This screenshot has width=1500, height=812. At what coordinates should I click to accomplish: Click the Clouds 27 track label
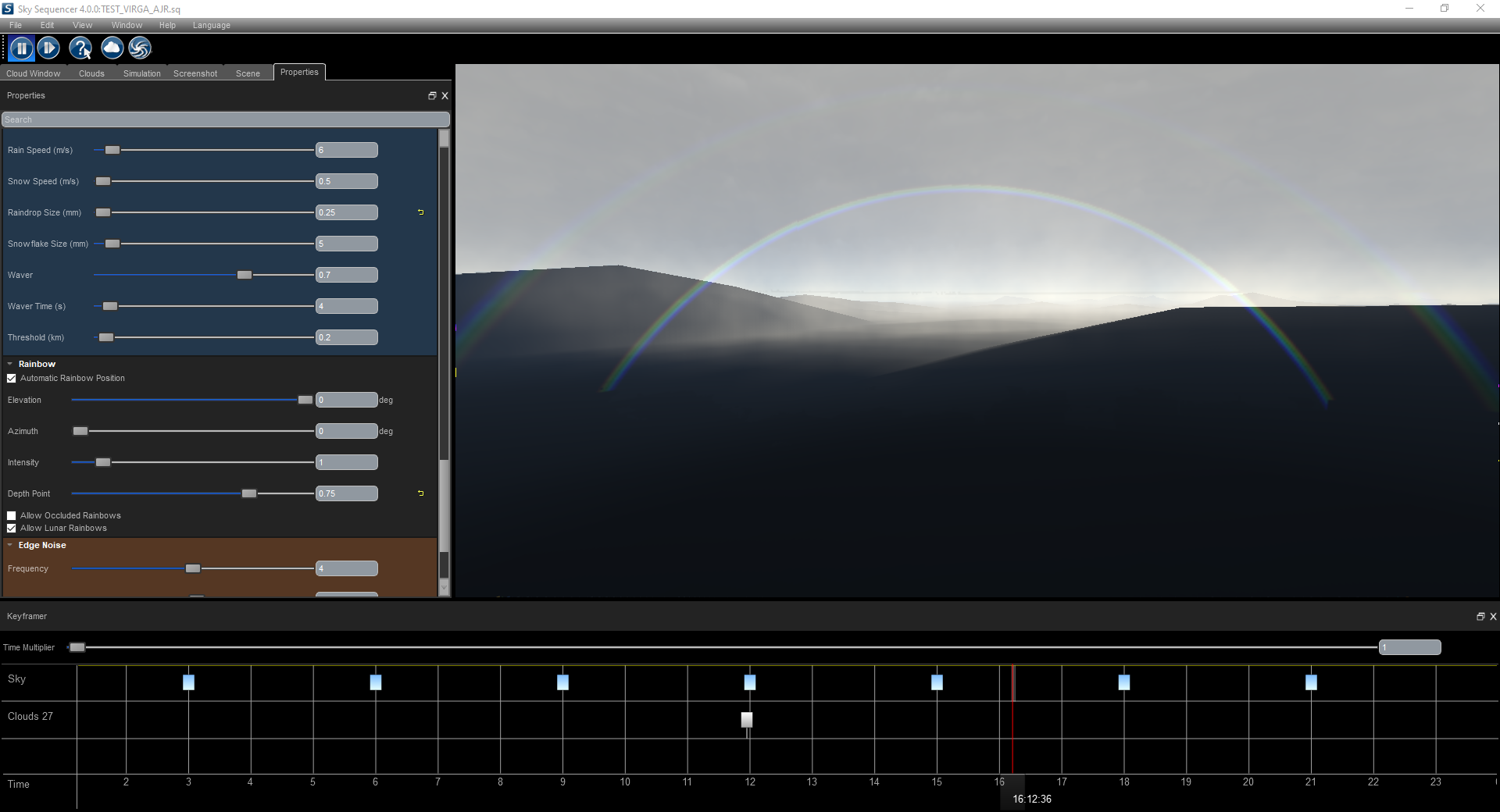click(x=30, y=716)
